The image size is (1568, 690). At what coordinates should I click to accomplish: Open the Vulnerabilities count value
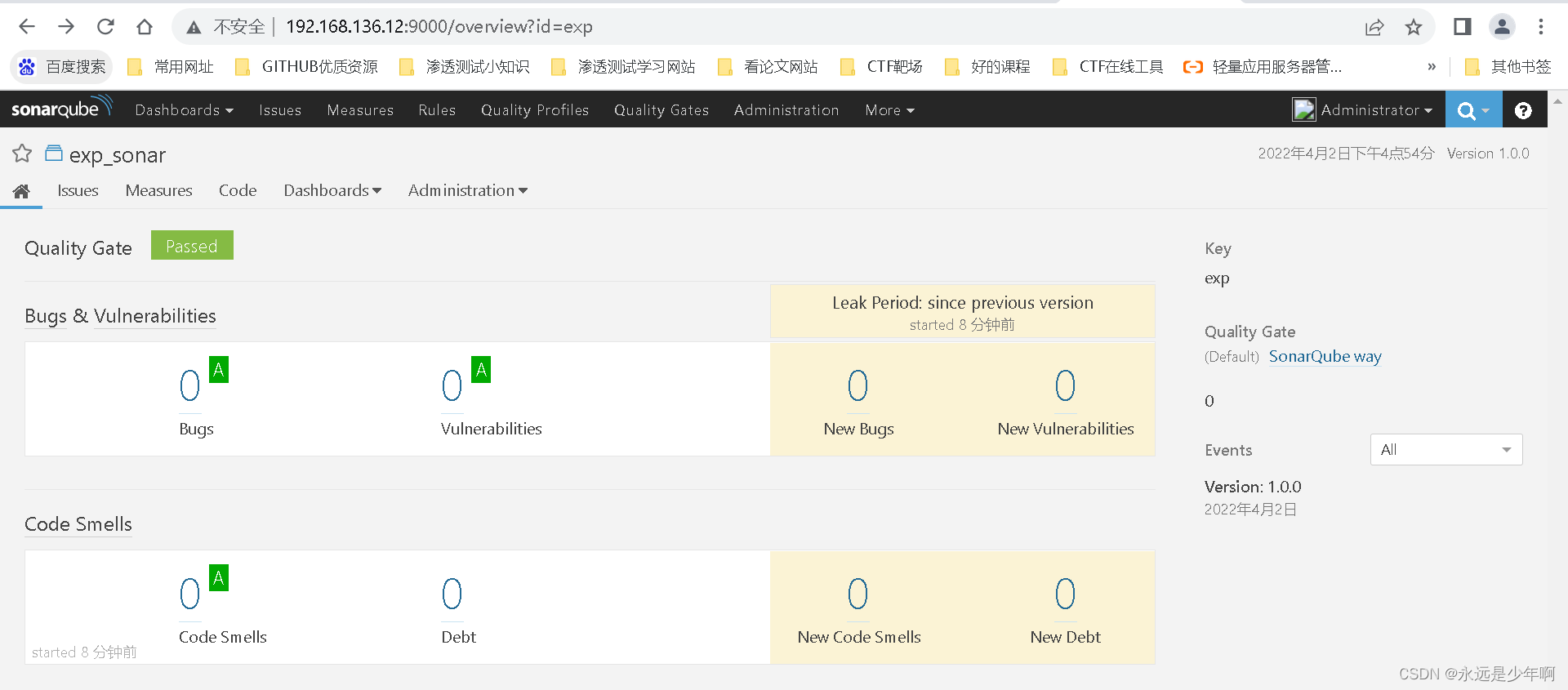[x=452, y=385]
